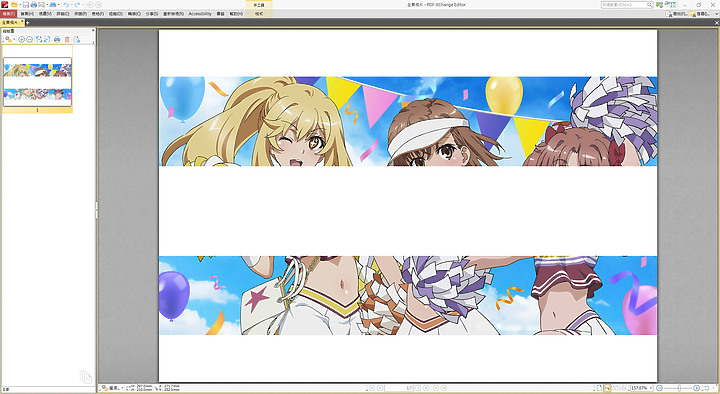
Task: Select the open document tab
Action: pos(11,22)
